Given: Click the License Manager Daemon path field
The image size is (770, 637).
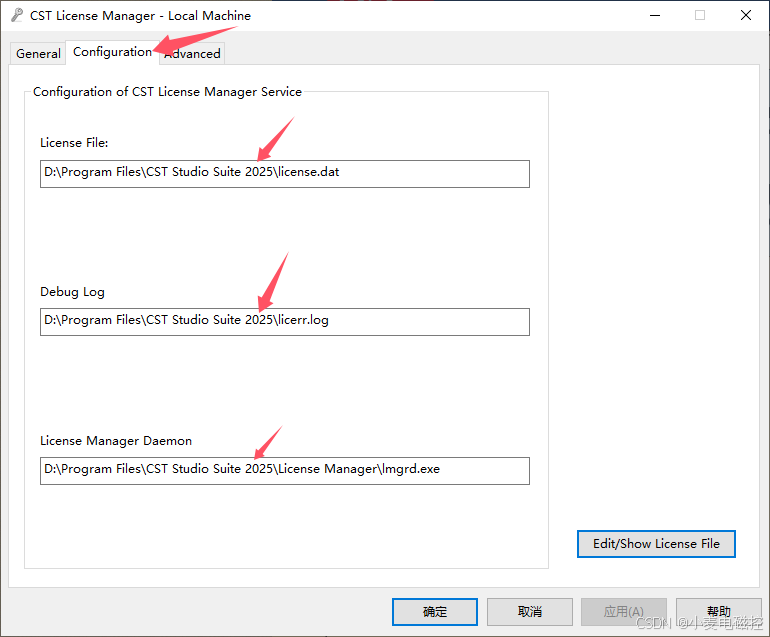Looking at the screenshot, I should 285,471.
